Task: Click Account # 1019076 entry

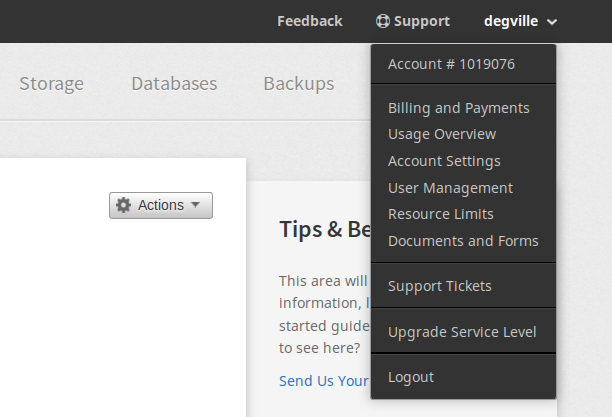Action: click(451, 64)
